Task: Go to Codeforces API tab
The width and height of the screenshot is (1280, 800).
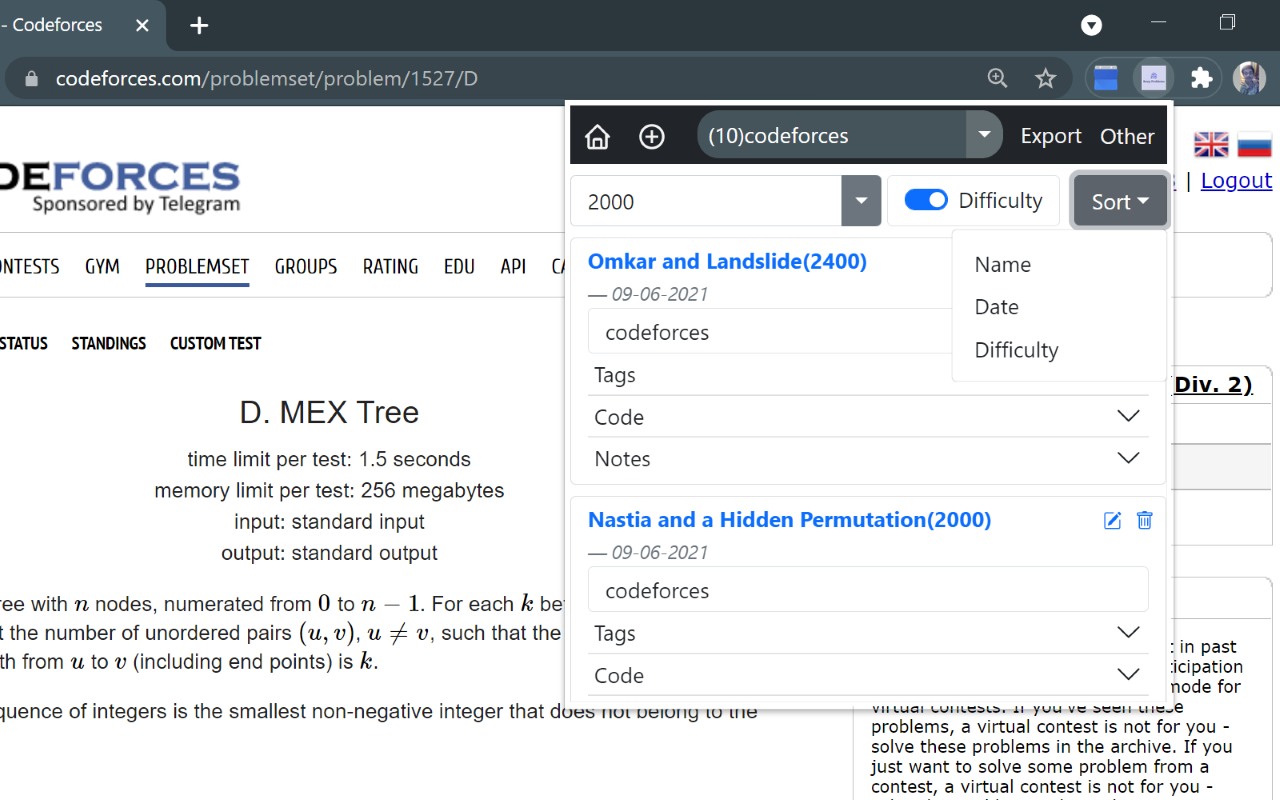Action: (513, 266)
